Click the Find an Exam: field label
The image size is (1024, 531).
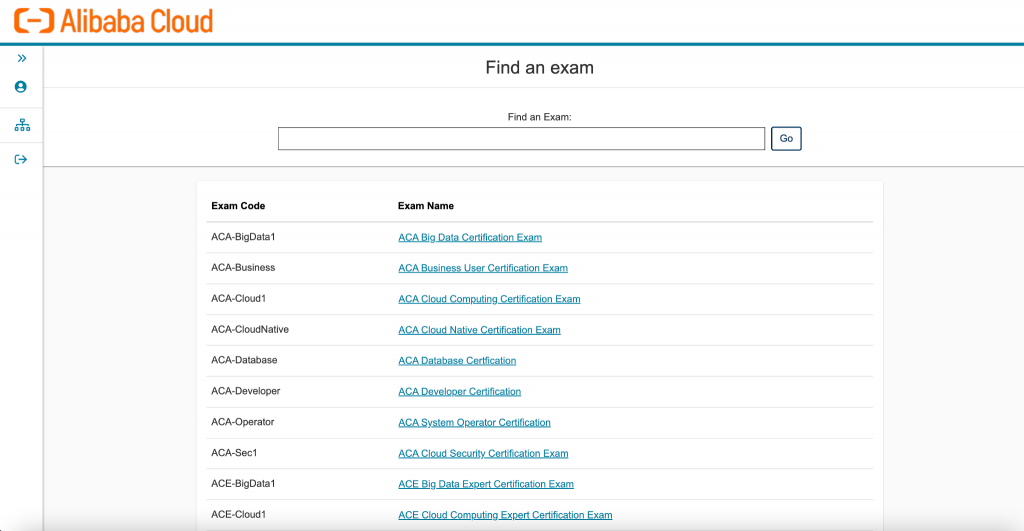[x=539, y=117]
